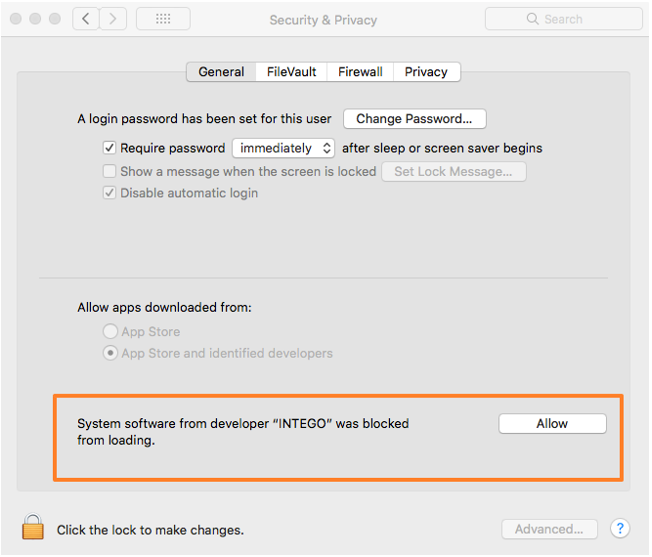Screen dimensions: 652x557
Task: Enable Show a message when screen is locked
Action: [109, 171]
